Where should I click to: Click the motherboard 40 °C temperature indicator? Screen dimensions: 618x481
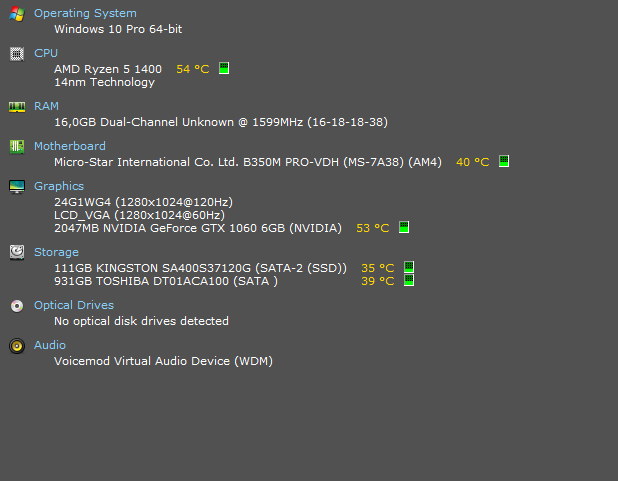click(504, 161)
